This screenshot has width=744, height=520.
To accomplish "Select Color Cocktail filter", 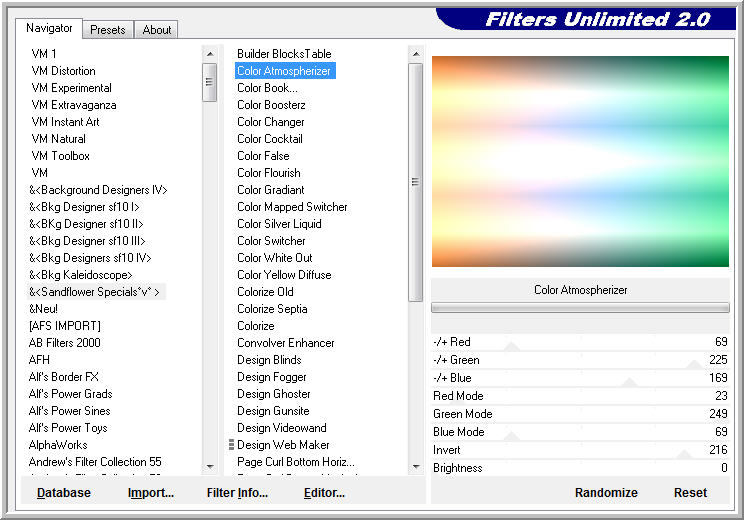I will [x=270, y=139].
